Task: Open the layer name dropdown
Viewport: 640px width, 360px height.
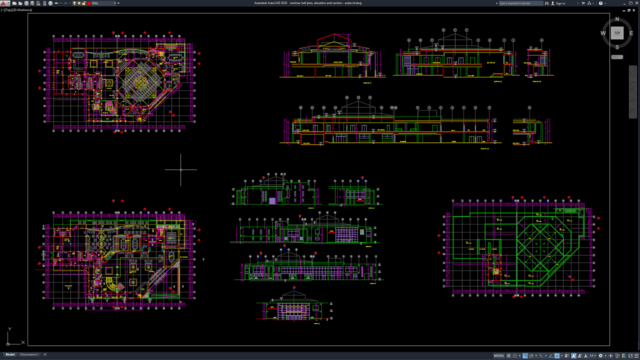Action: [x=115, y=3]
